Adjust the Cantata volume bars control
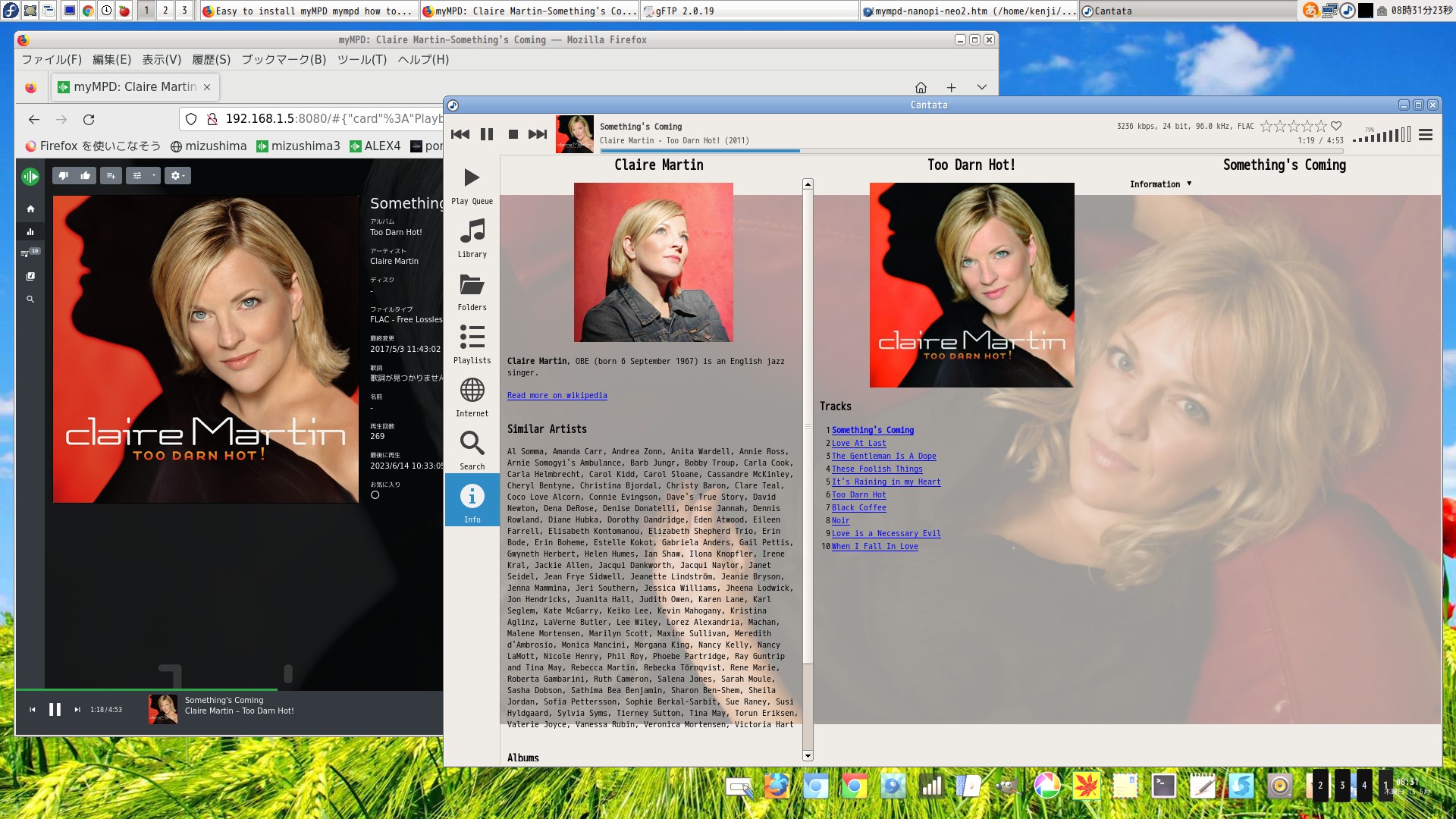This screenshot has width=1456, height=819. pos(1382,135)
